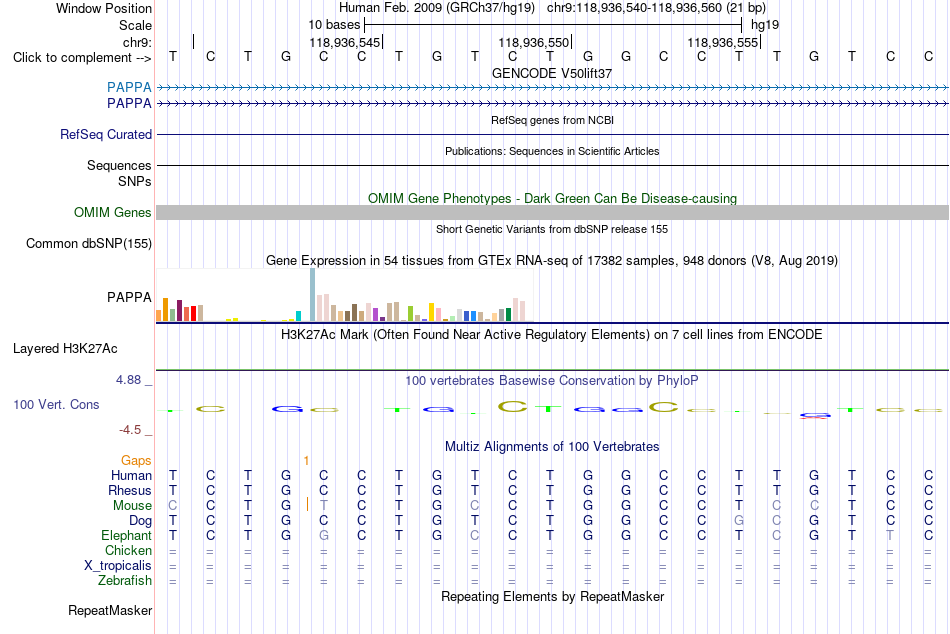
Task: Click the -4.5 PhyloP lower scale value
Action: 130,430
